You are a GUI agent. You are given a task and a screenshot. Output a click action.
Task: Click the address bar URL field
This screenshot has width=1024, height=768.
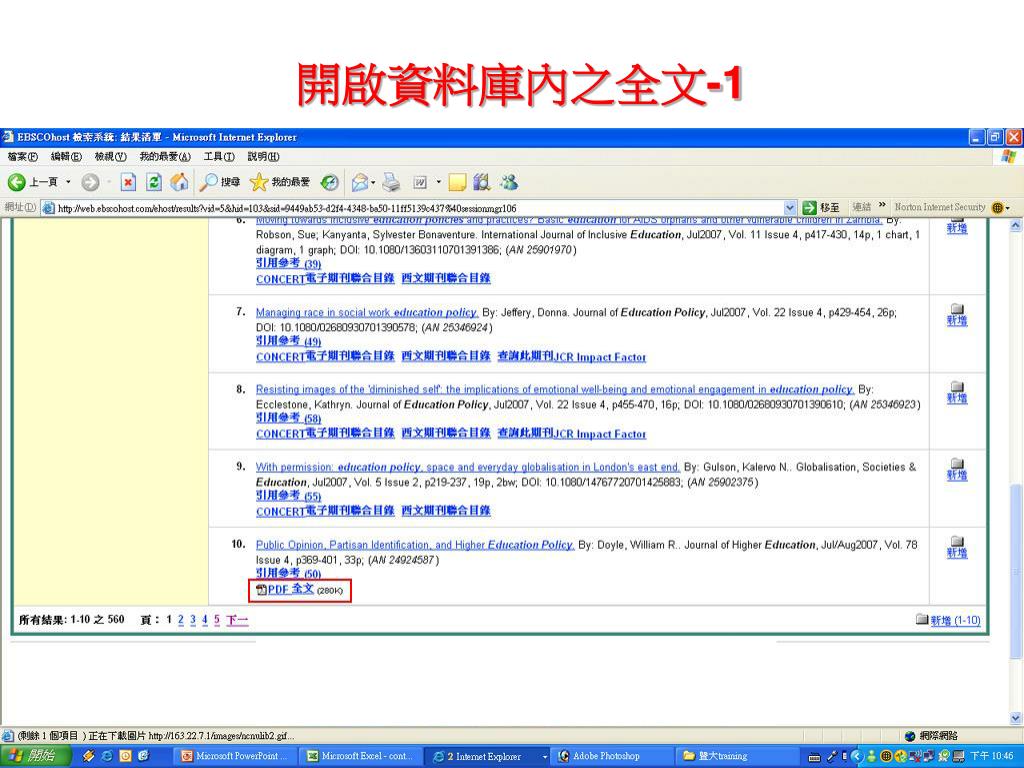point(419,208)
